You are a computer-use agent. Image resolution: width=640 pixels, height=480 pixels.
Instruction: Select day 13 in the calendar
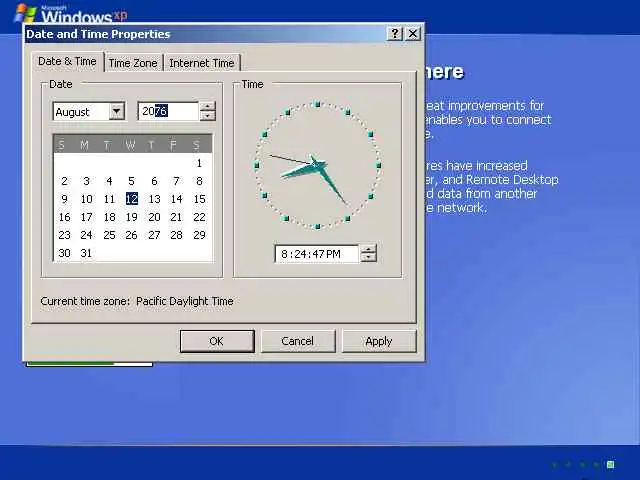coord(154,199)
